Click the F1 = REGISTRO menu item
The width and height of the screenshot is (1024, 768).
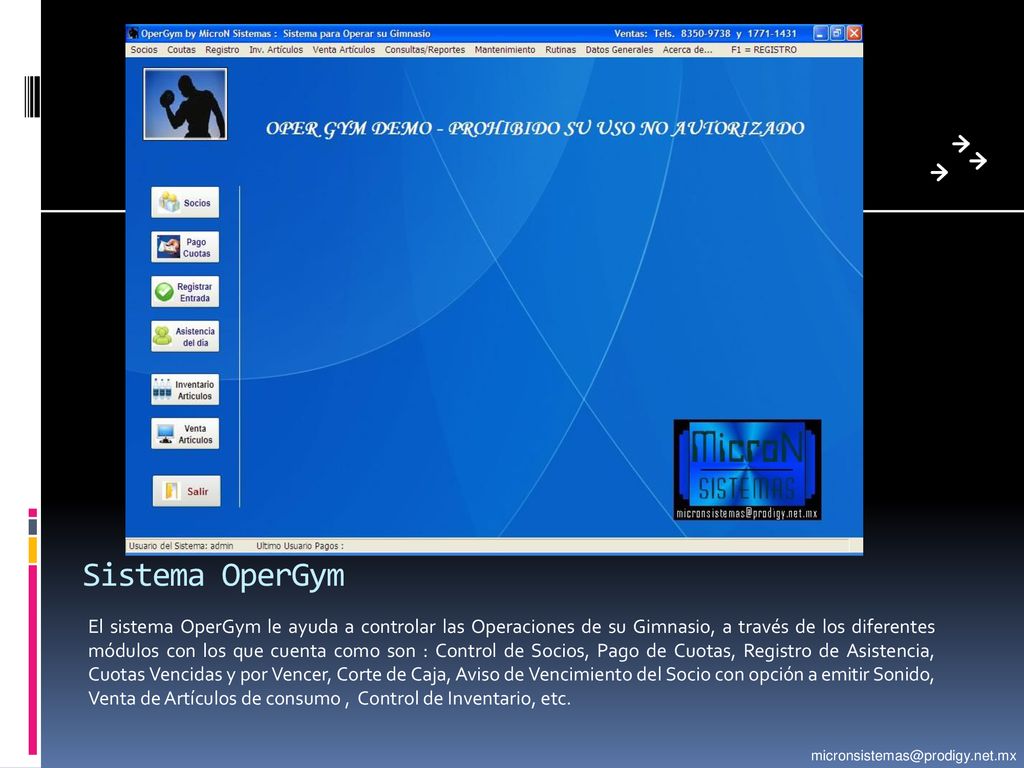(x=763, y=50)
